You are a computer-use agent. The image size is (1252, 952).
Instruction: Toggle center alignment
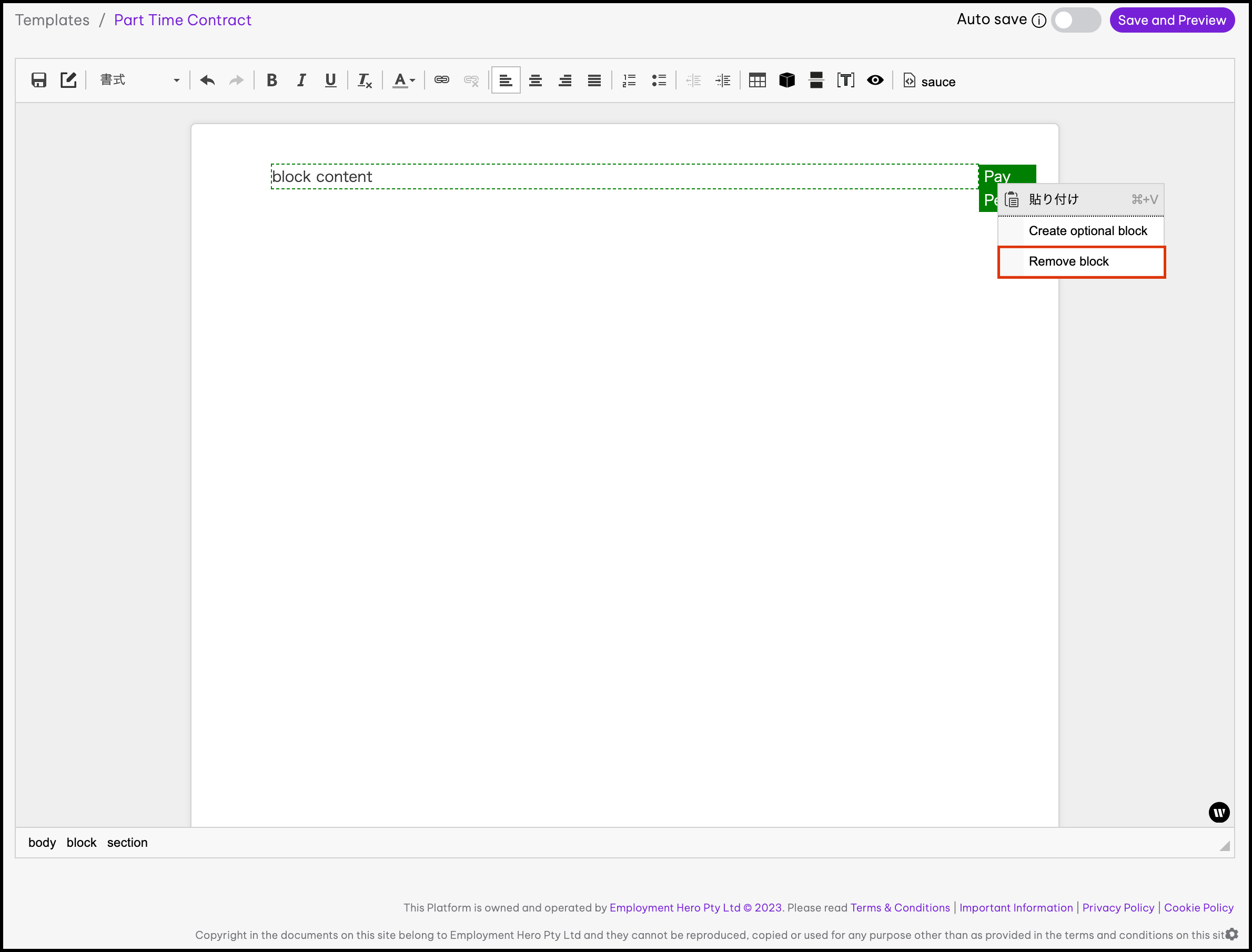(535, 80)
